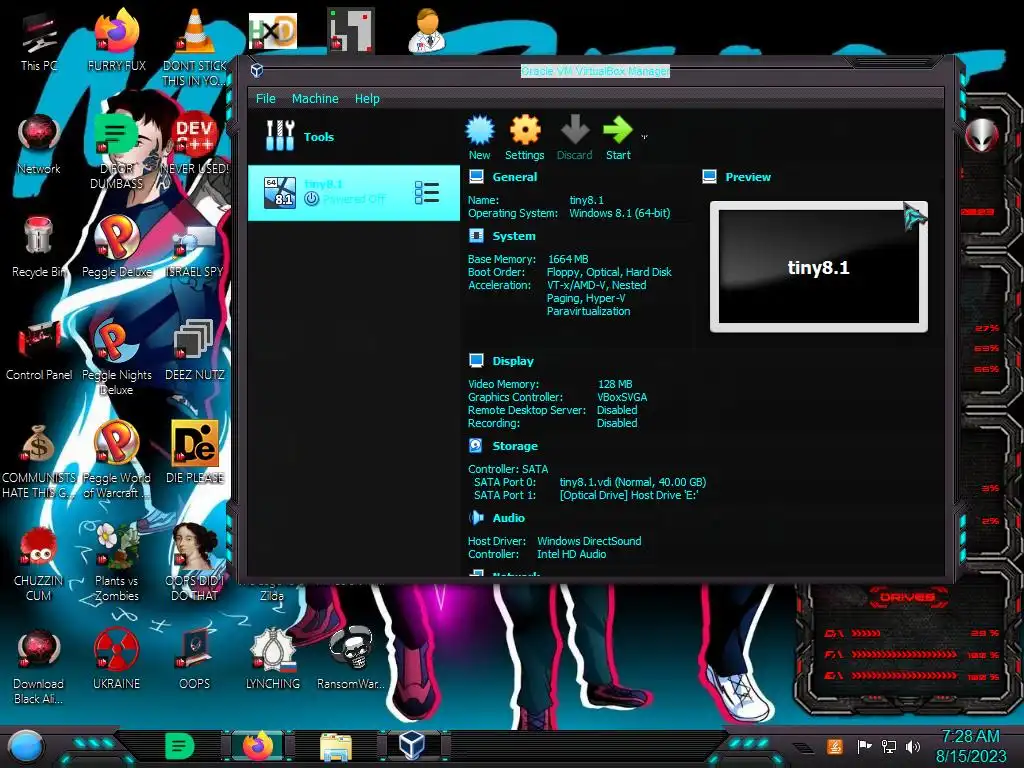Click the Storage section header
Image resolution: width=1024 pixels, height=768 pixels.
(515, 446)
